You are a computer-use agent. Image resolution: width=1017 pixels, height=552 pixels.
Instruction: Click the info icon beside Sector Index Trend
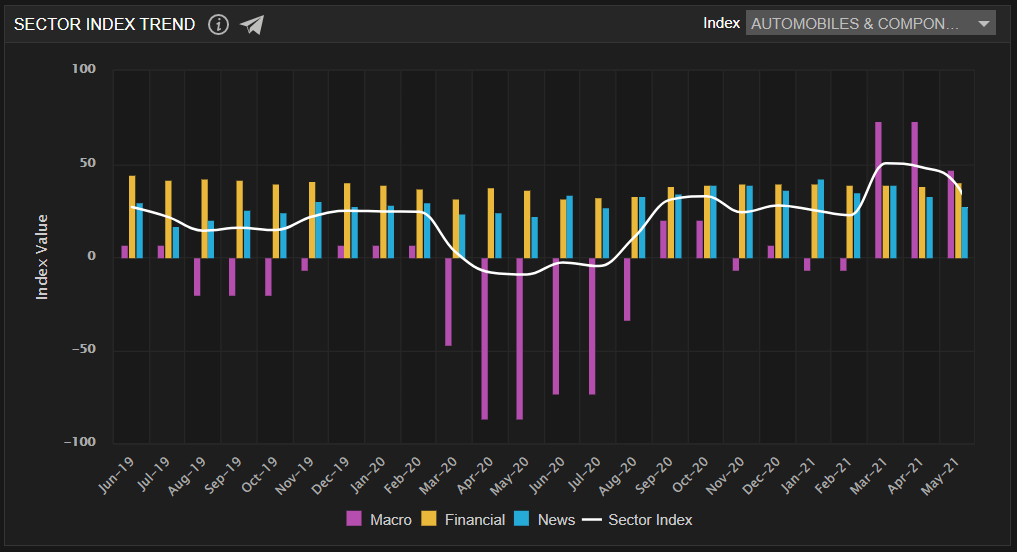pos(218,24)
